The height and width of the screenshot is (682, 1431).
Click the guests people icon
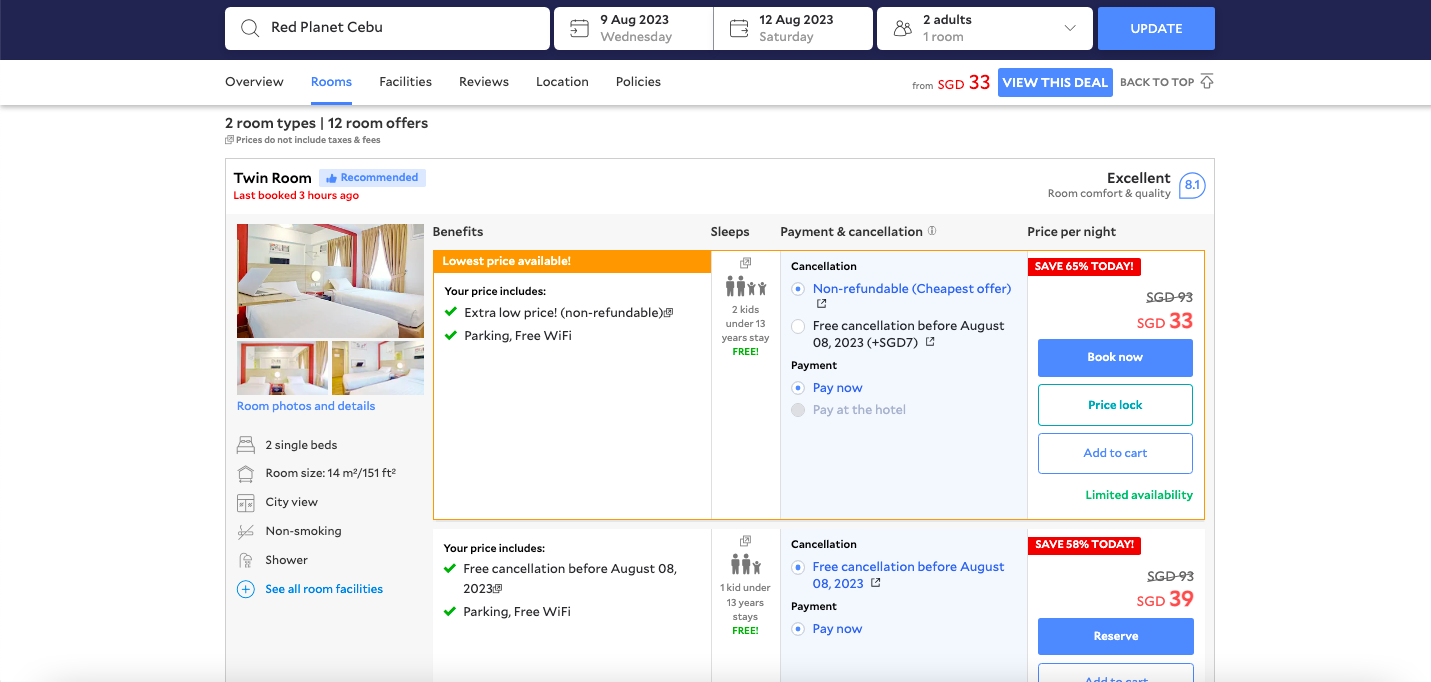pos(902,28)
